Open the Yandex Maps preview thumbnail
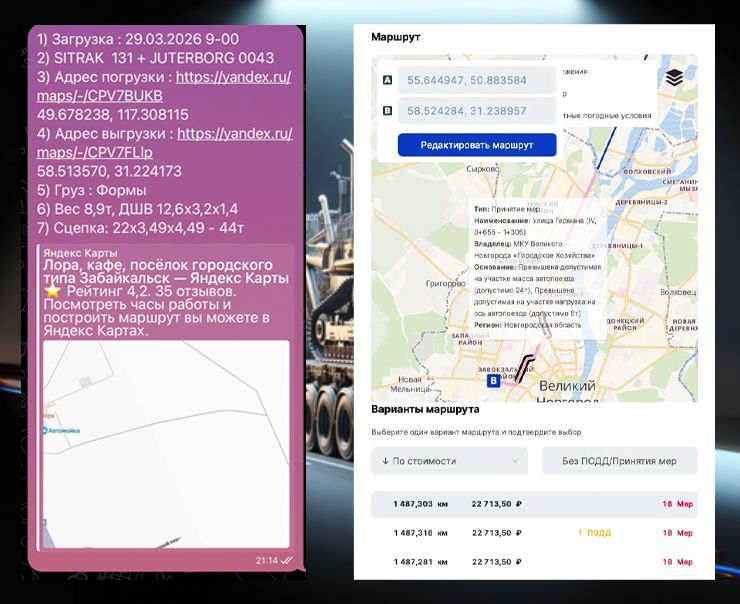 pyautogui.click(x=166, y=444)
